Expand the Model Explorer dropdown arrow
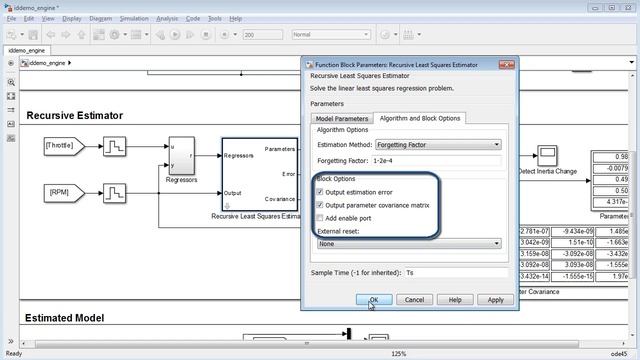 point(147,35)
